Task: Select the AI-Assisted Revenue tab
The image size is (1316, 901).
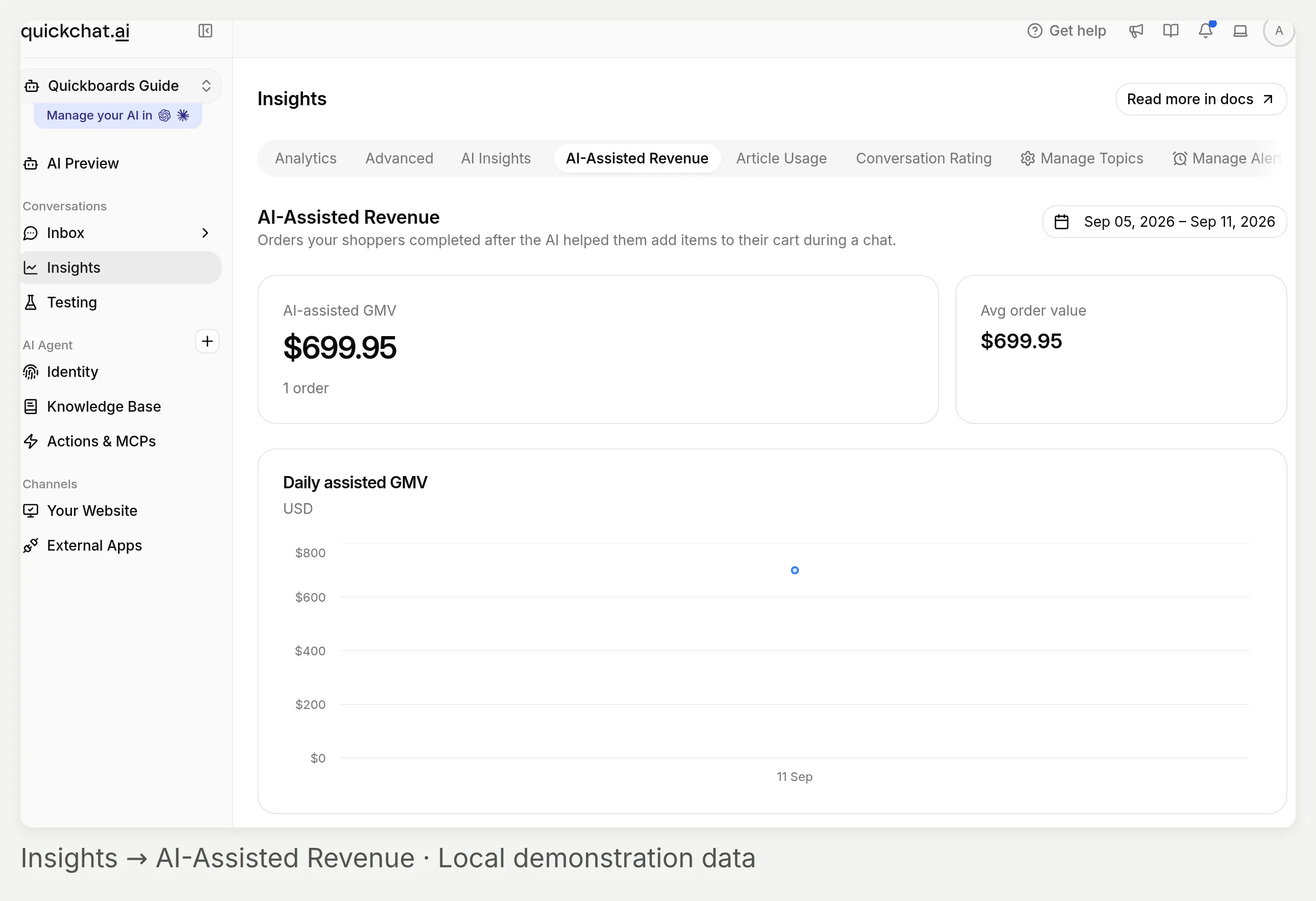Action: pos(637,158)
